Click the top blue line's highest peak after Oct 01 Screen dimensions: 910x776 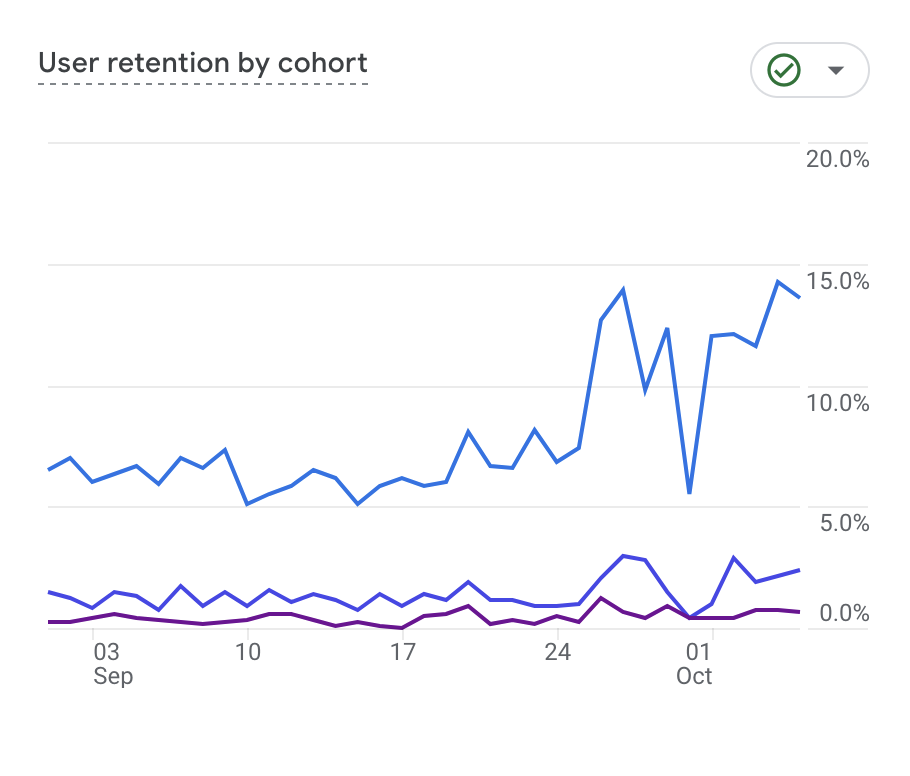(x=777, y=281)
